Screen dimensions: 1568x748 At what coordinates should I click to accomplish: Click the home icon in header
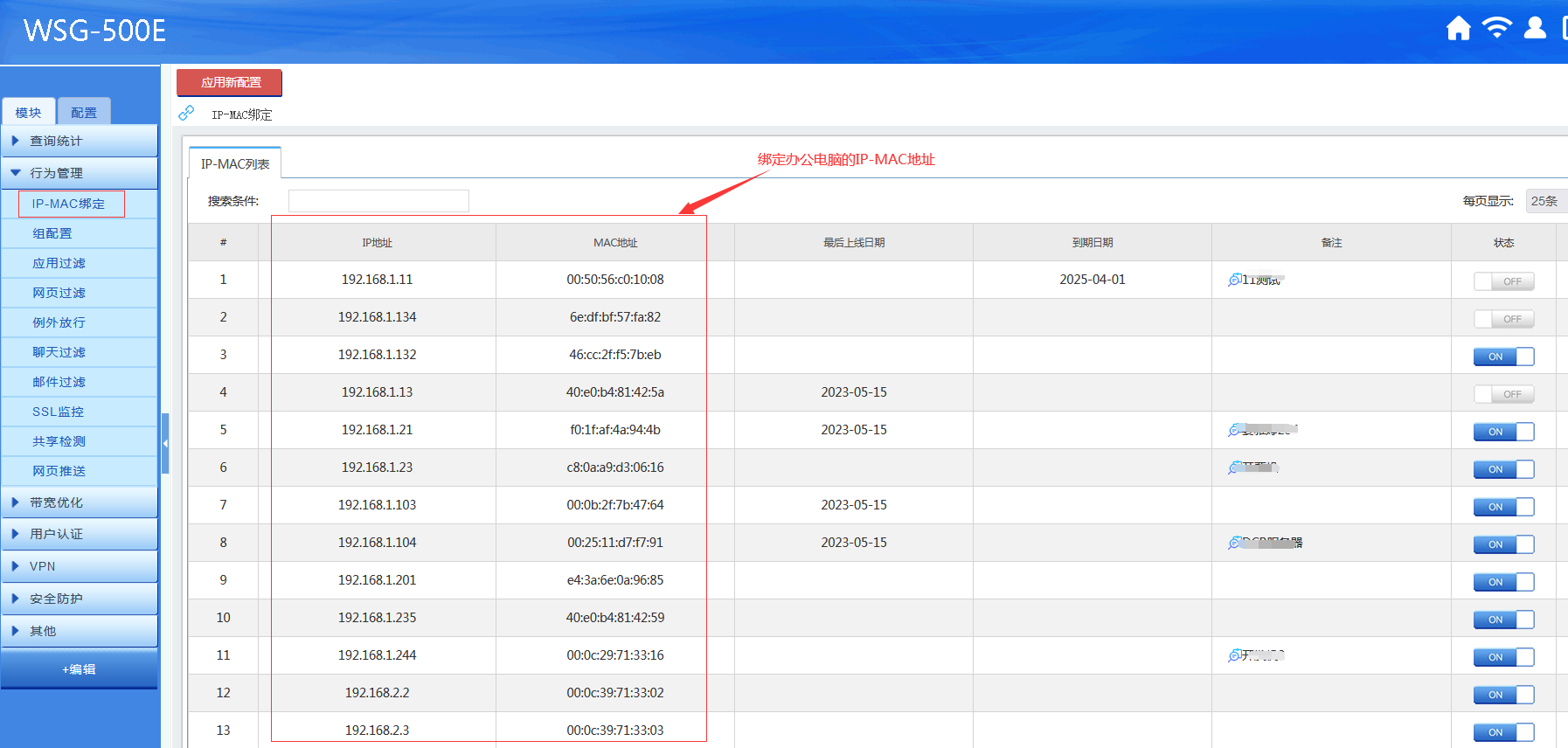(x=1458, y=29)
